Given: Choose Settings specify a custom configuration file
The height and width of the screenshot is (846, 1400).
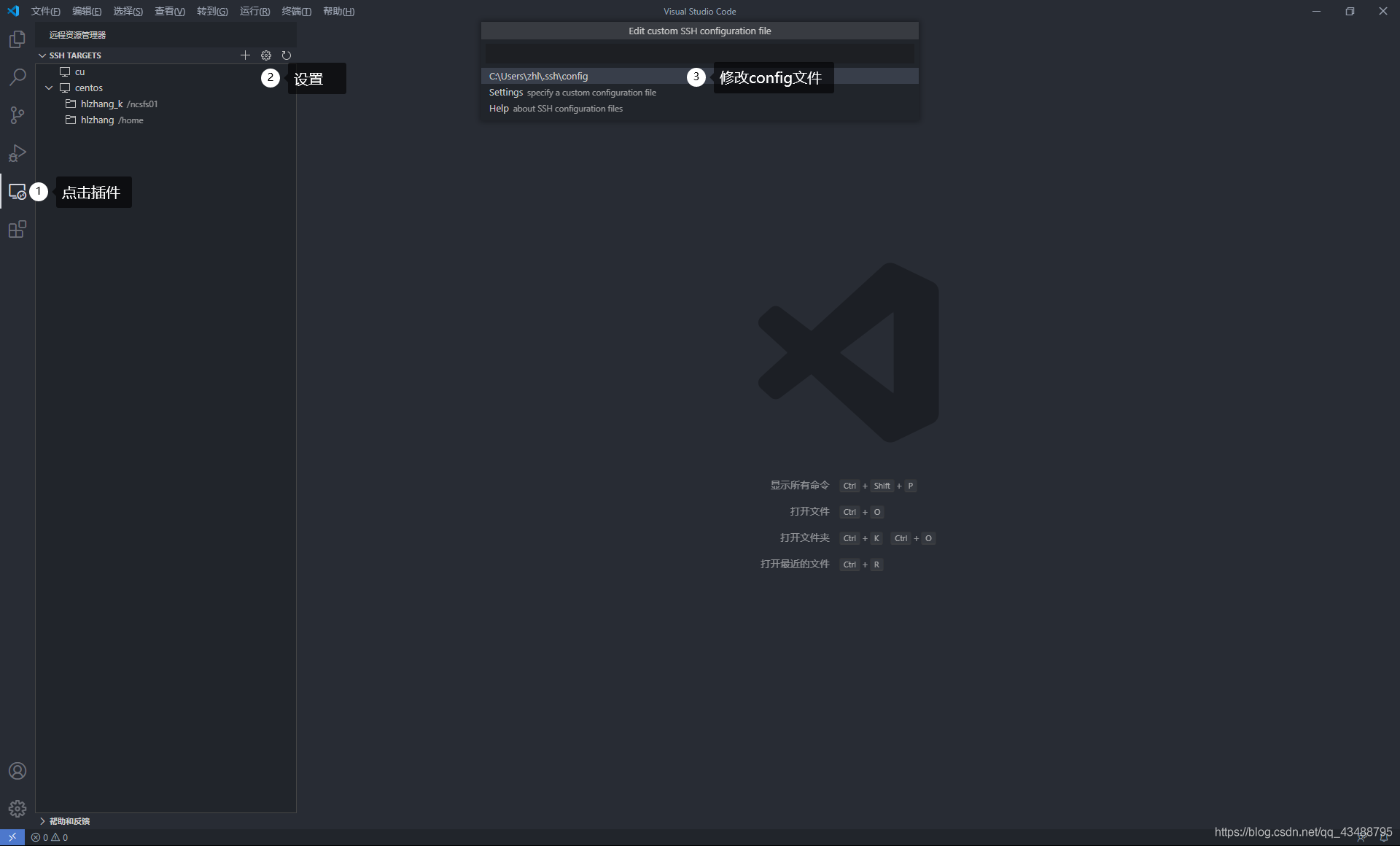Looking at the screenshot, I should (700, 93).
